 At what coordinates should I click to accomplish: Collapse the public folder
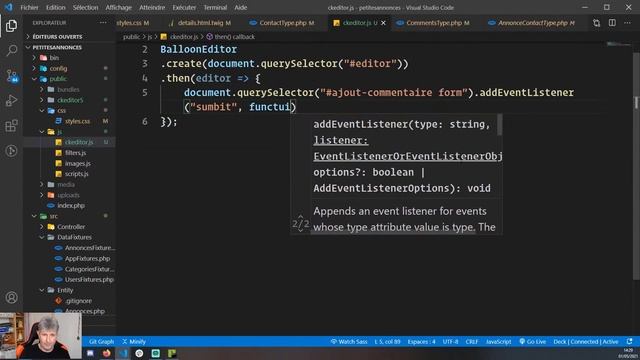(58, 79)
